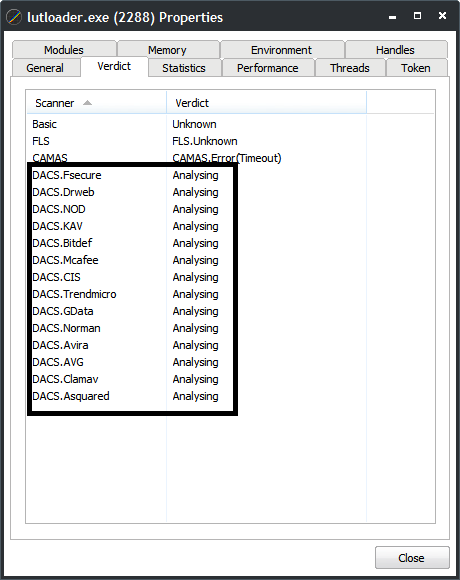Open the Memory tab
The width and height of the screenshot is (460, 580).
tap(168, 50)
